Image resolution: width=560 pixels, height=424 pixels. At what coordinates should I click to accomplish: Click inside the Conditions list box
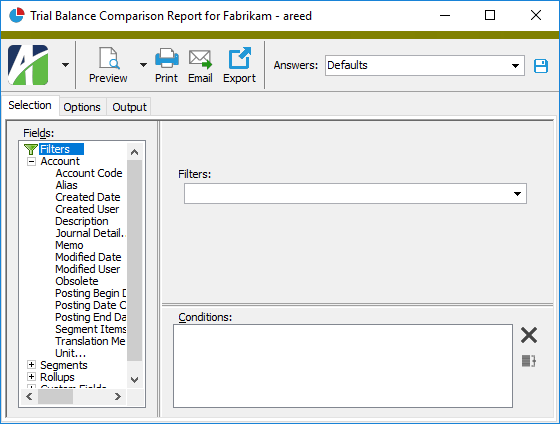(343, 366)
